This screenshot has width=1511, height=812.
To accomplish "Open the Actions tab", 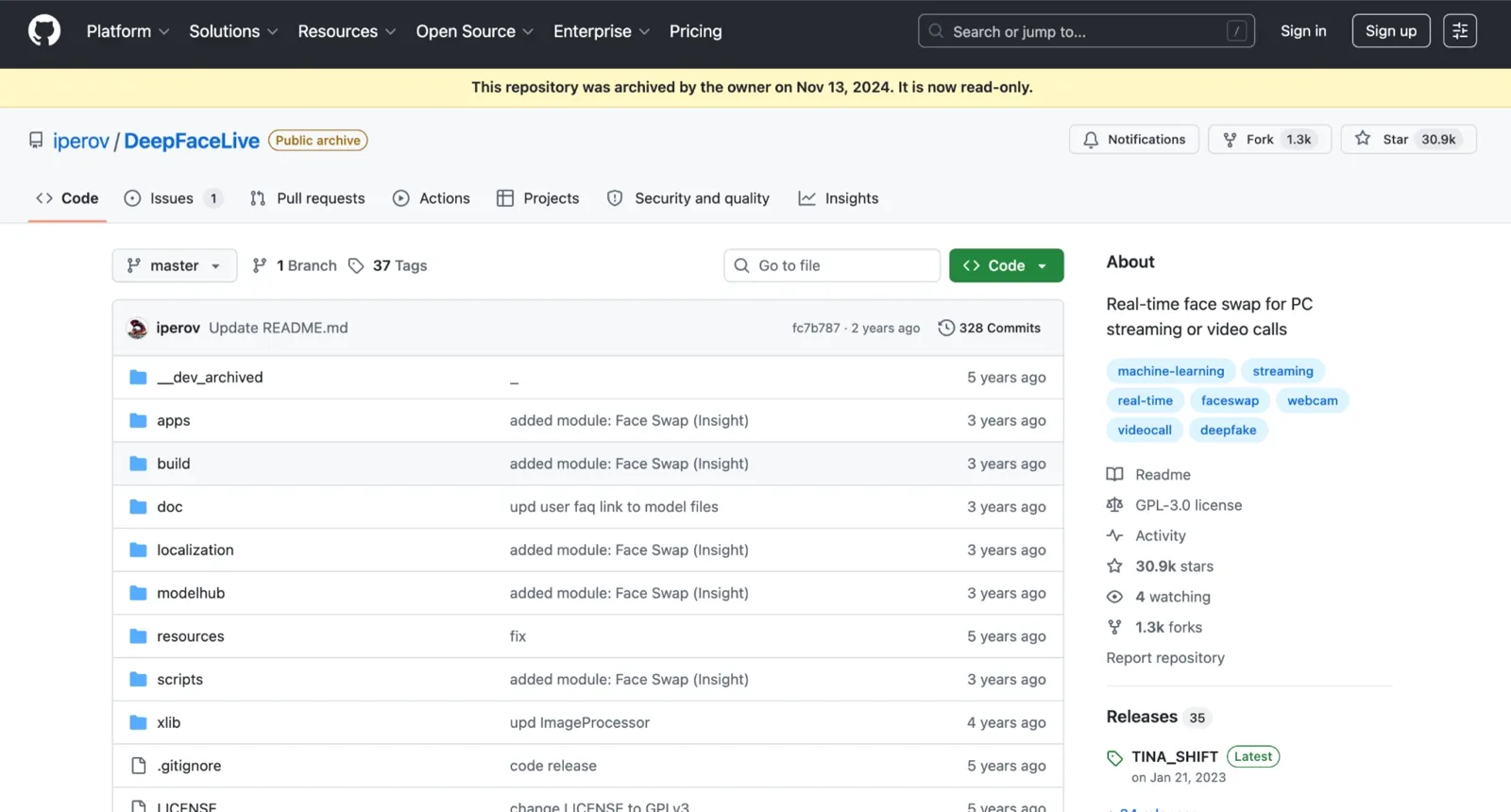I will tap(432, 198).
